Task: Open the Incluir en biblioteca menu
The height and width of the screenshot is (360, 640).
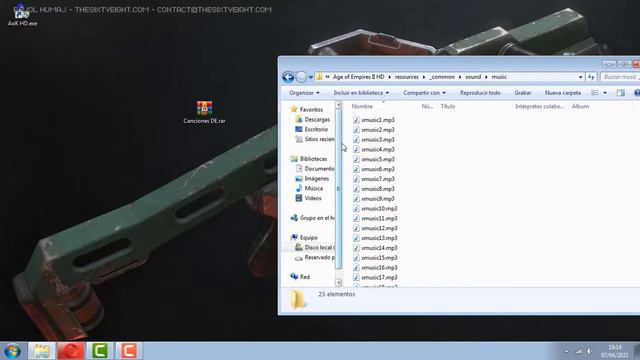Action: point(361,93)
